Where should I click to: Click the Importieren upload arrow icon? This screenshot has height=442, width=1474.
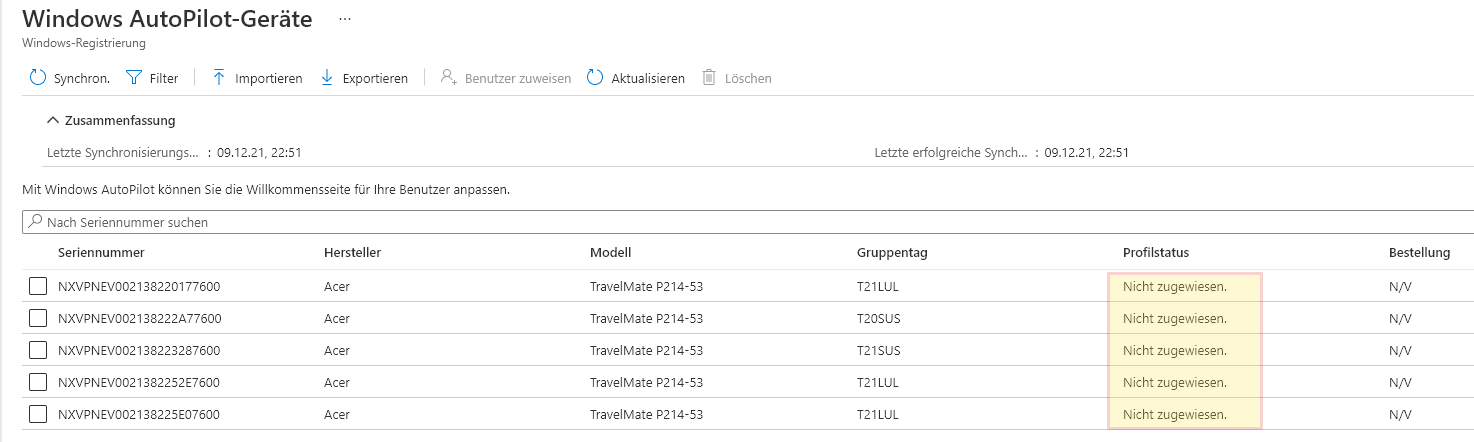[x=219, y=78]
